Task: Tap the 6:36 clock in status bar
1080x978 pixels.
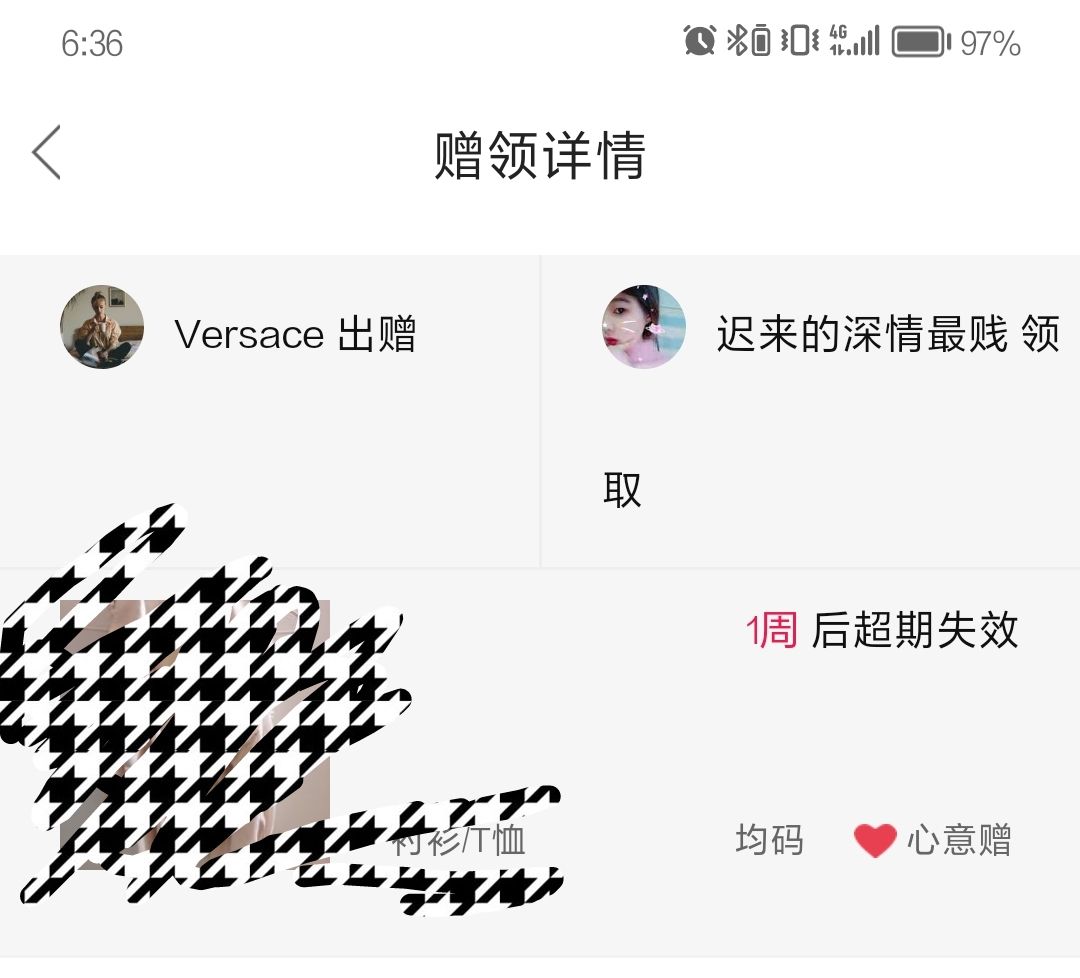Action: (x=92, y=43)
